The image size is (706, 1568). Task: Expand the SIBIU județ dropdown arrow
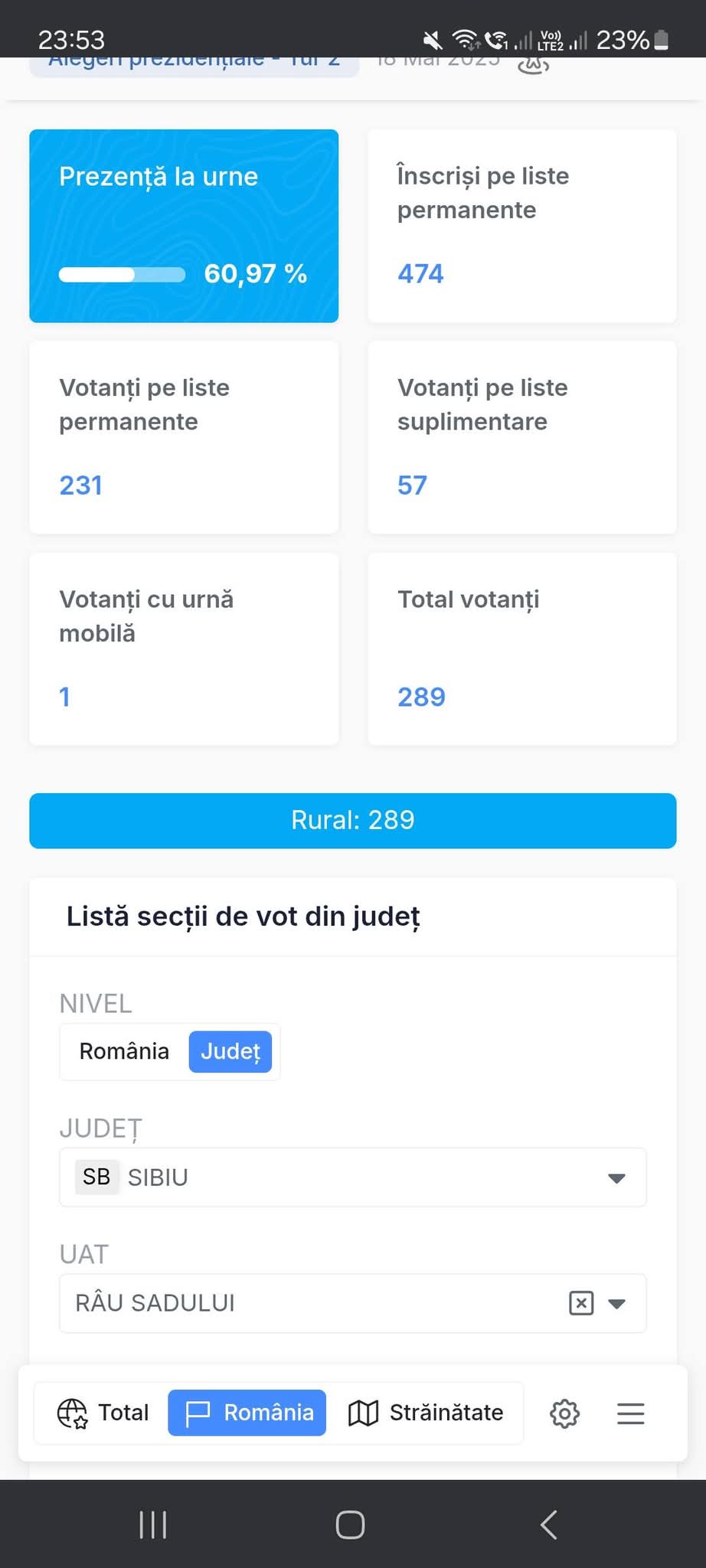(x=616, y=1178)
